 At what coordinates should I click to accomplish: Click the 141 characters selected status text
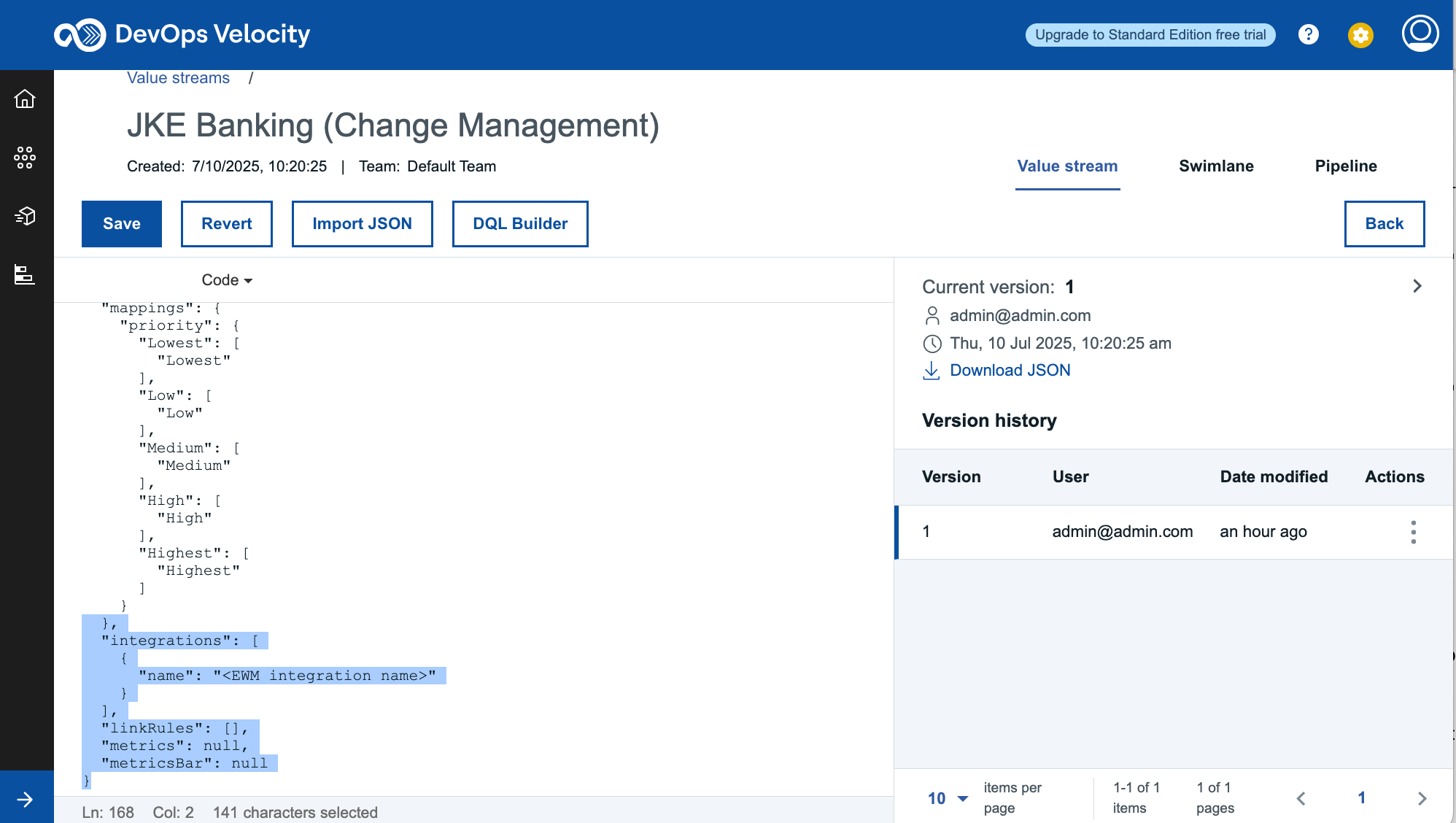coord(295,813)
